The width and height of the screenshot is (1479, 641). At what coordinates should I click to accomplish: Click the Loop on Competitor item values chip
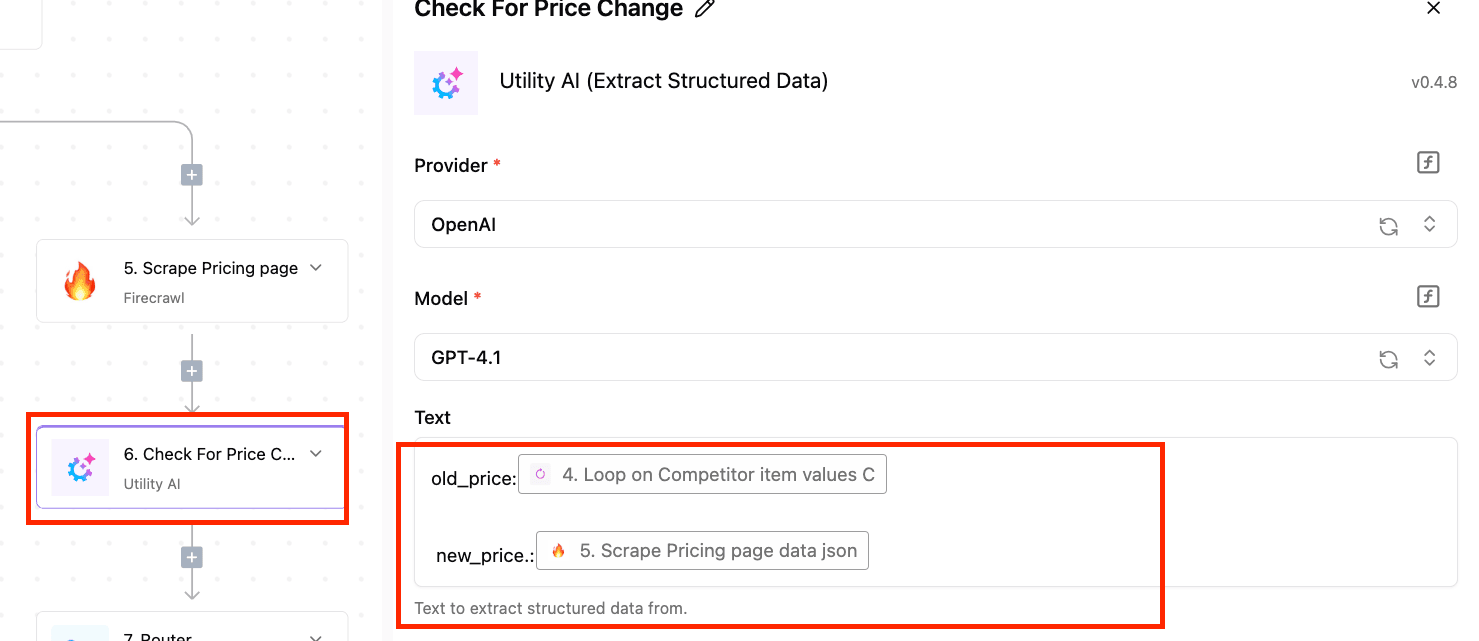[x=702, y=475]
